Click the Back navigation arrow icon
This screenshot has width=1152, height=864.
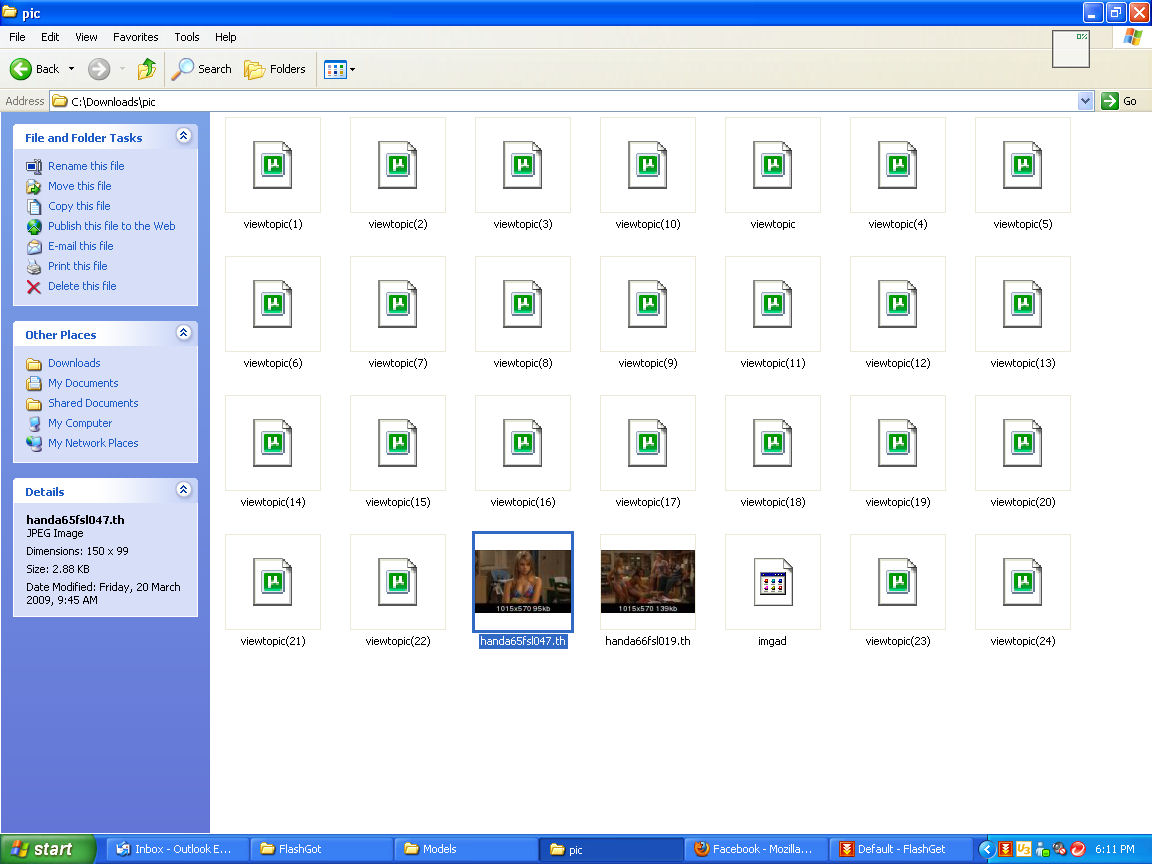22,69
